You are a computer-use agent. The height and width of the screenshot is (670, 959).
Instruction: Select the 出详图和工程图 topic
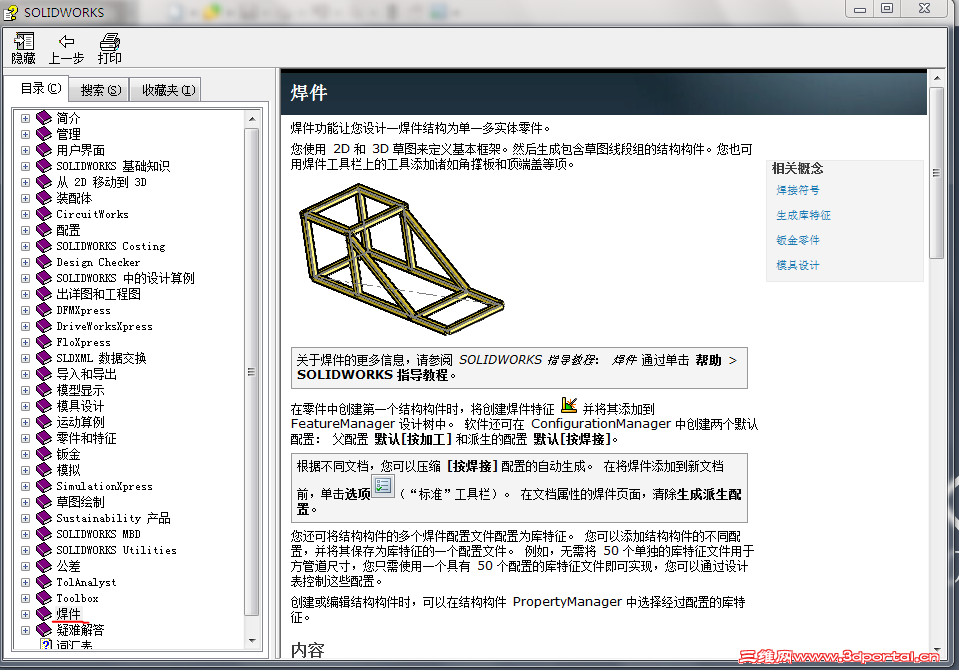pos(98,294)
